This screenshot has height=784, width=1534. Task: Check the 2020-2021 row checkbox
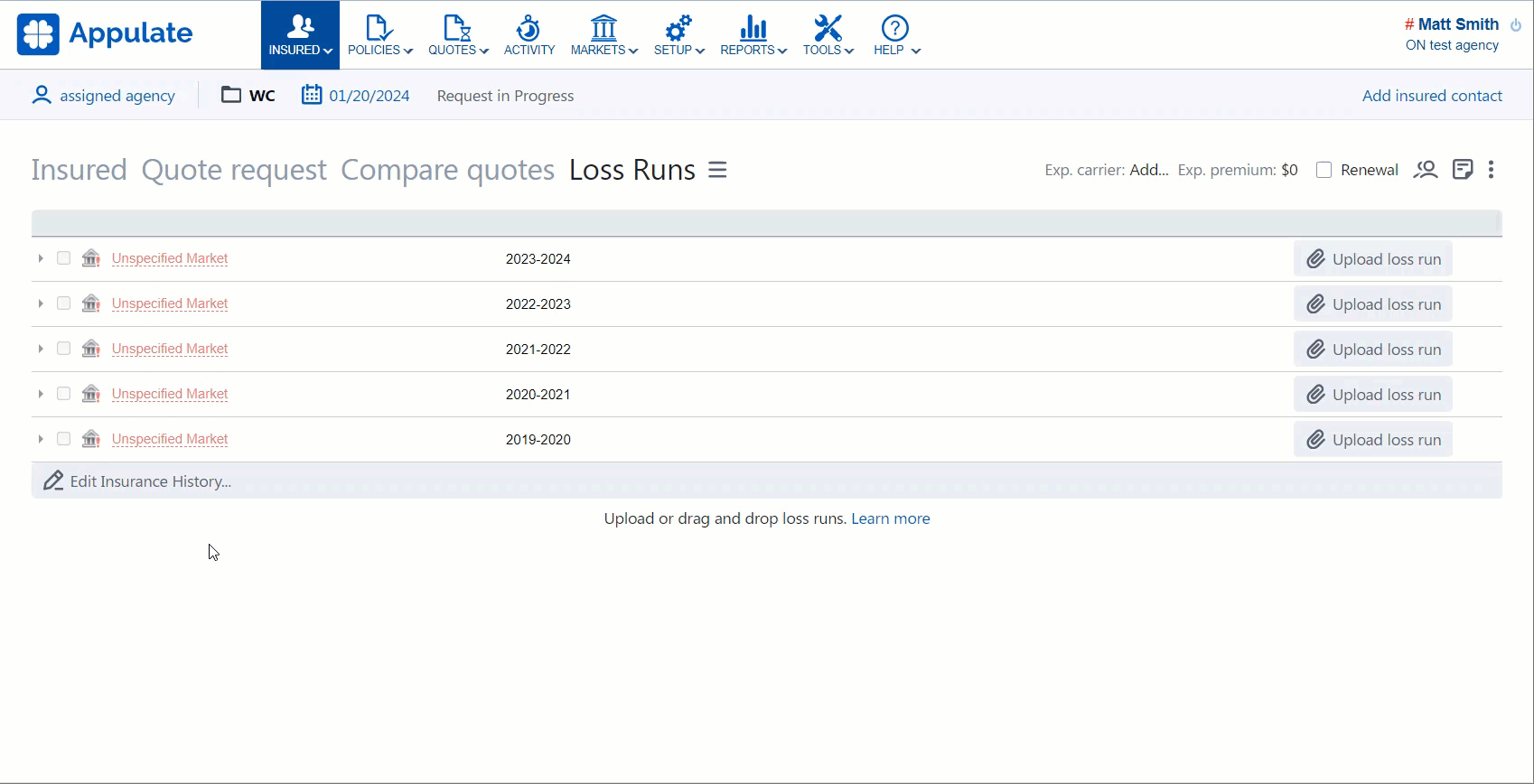[x=63, y=394]
